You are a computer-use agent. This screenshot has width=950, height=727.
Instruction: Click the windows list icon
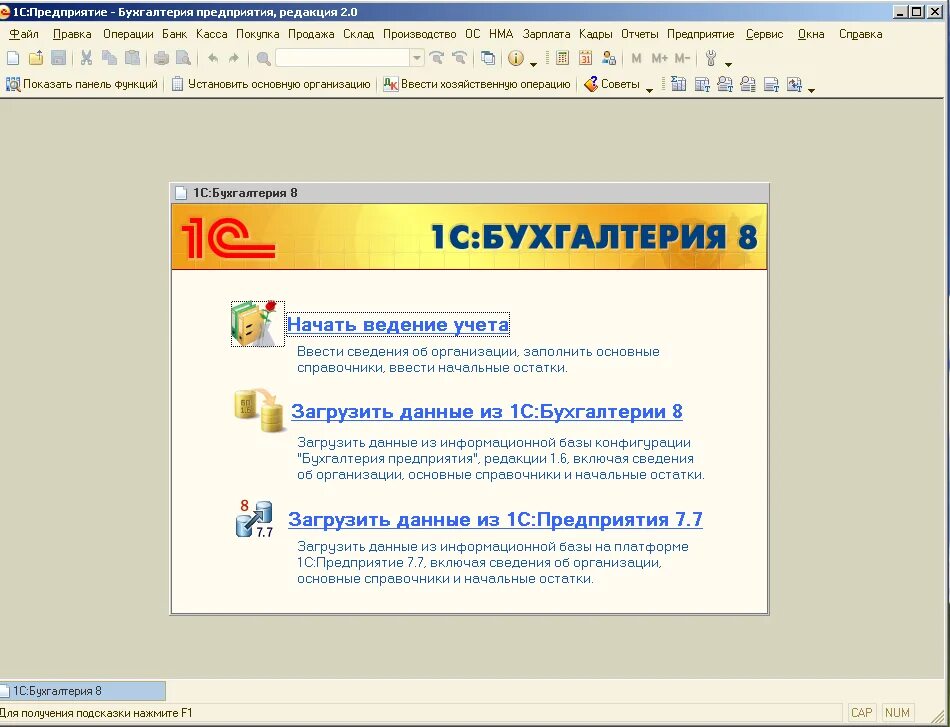tap(488, 58)
